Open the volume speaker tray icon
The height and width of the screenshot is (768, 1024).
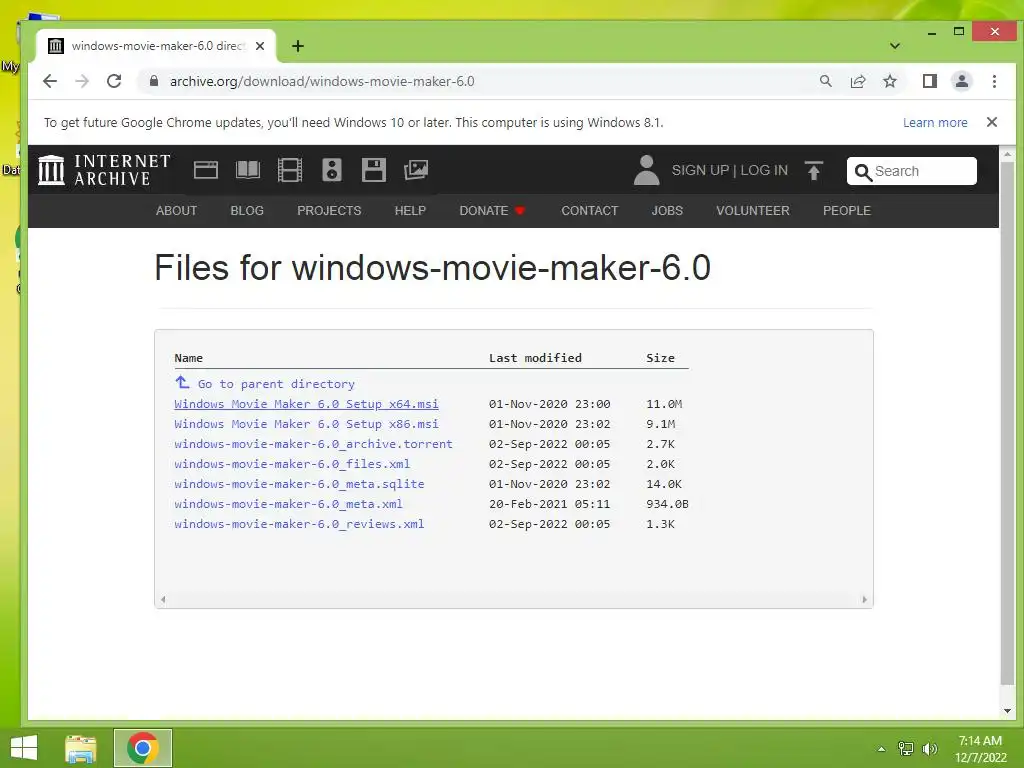[x=930, y=749]
